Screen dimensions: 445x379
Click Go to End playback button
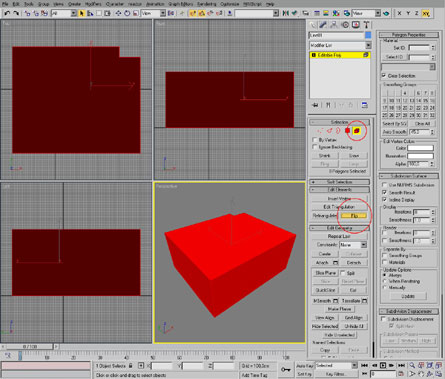(x=401, y=366)
